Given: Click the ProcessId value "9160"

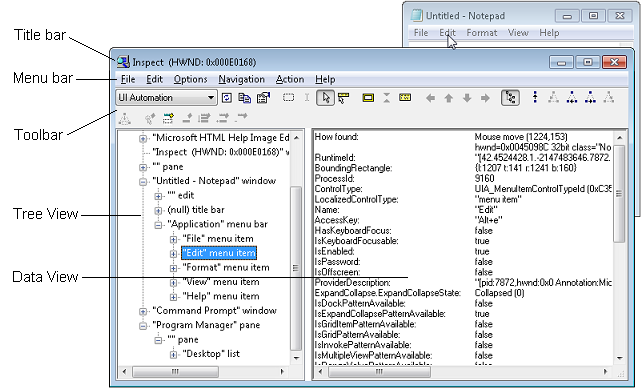Looking at the screenshot, I should 484,178.
